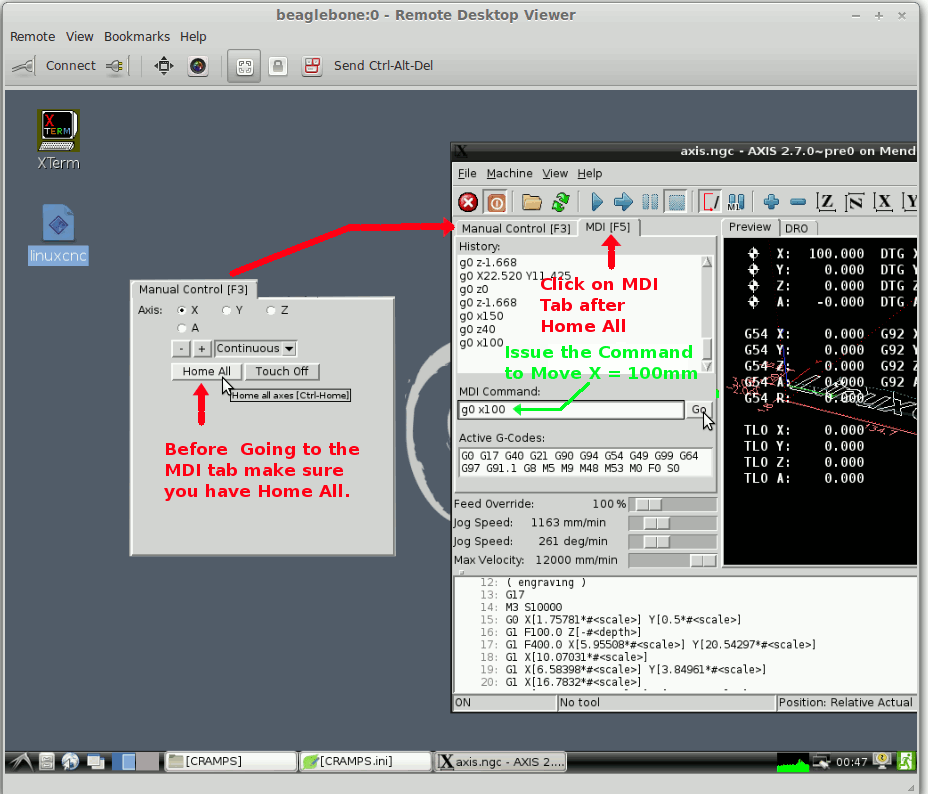Zoom in on the AXIS preview

771,202
